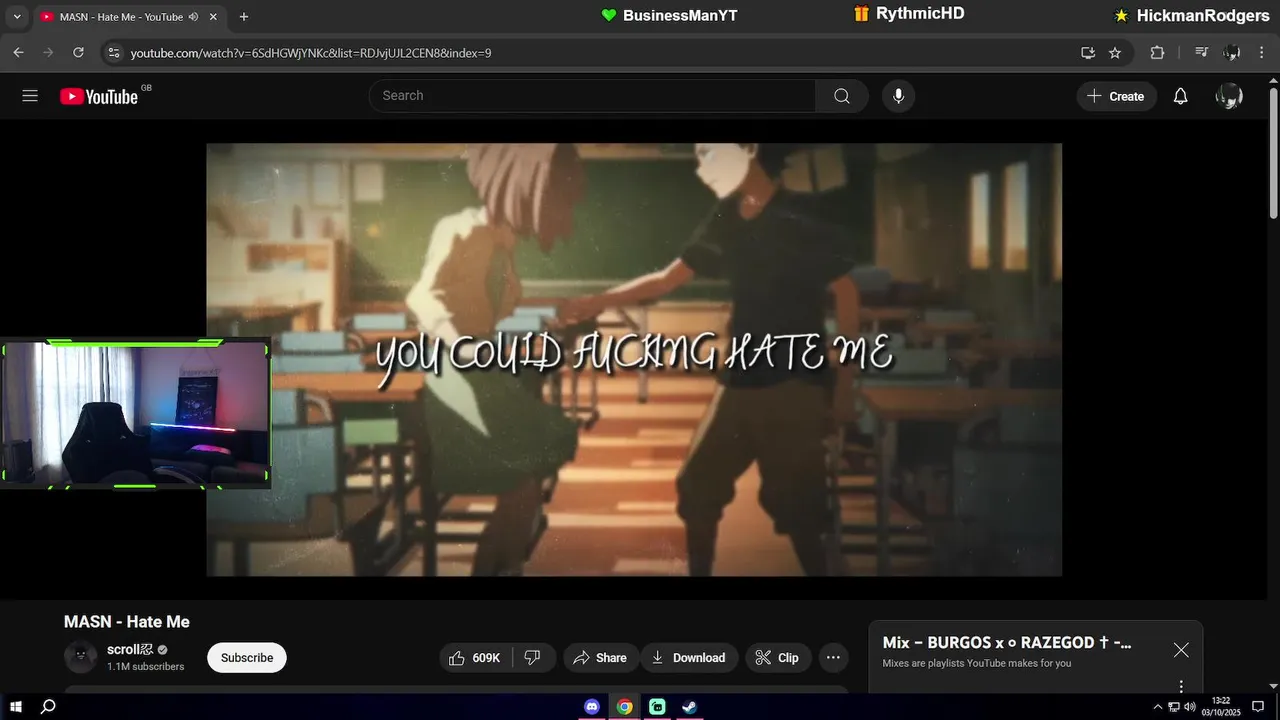
Task: Close the MASN - Hate Me tab
Action: tap(213, 17)
